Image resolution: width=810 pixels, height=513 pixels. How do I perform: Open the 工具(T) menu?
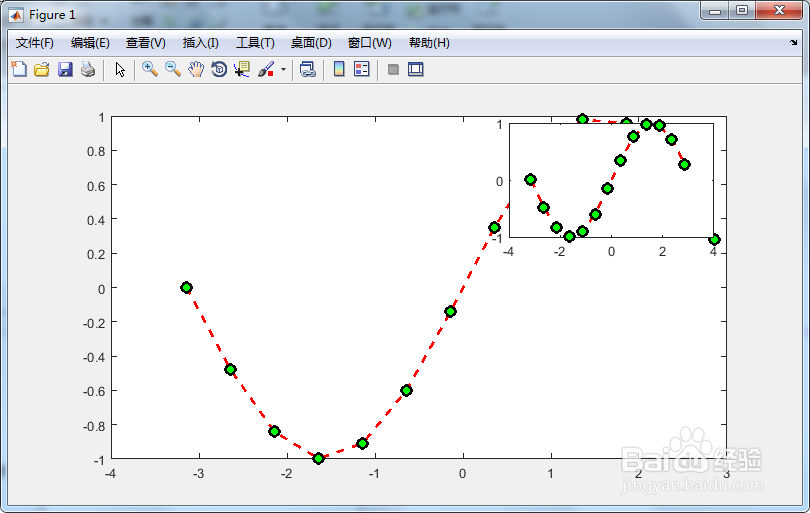(255, 43)
